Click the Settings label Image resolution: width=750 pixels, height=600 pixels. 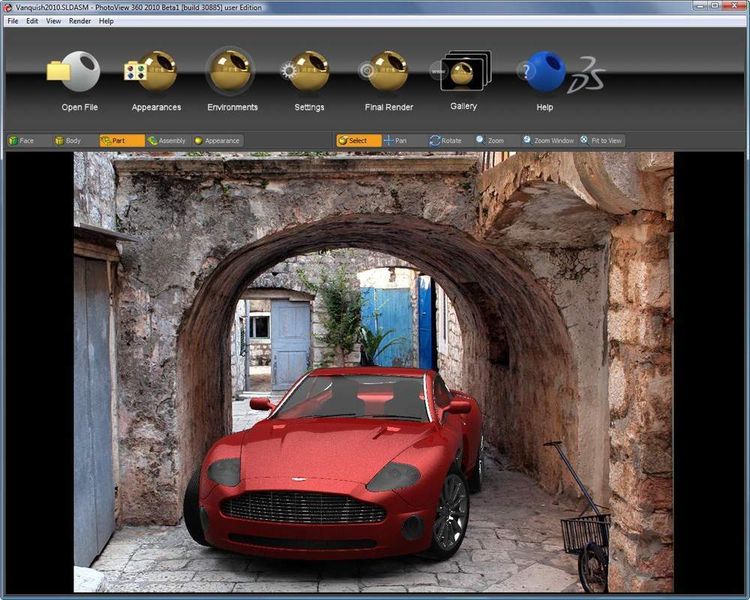tap(309, 107)
